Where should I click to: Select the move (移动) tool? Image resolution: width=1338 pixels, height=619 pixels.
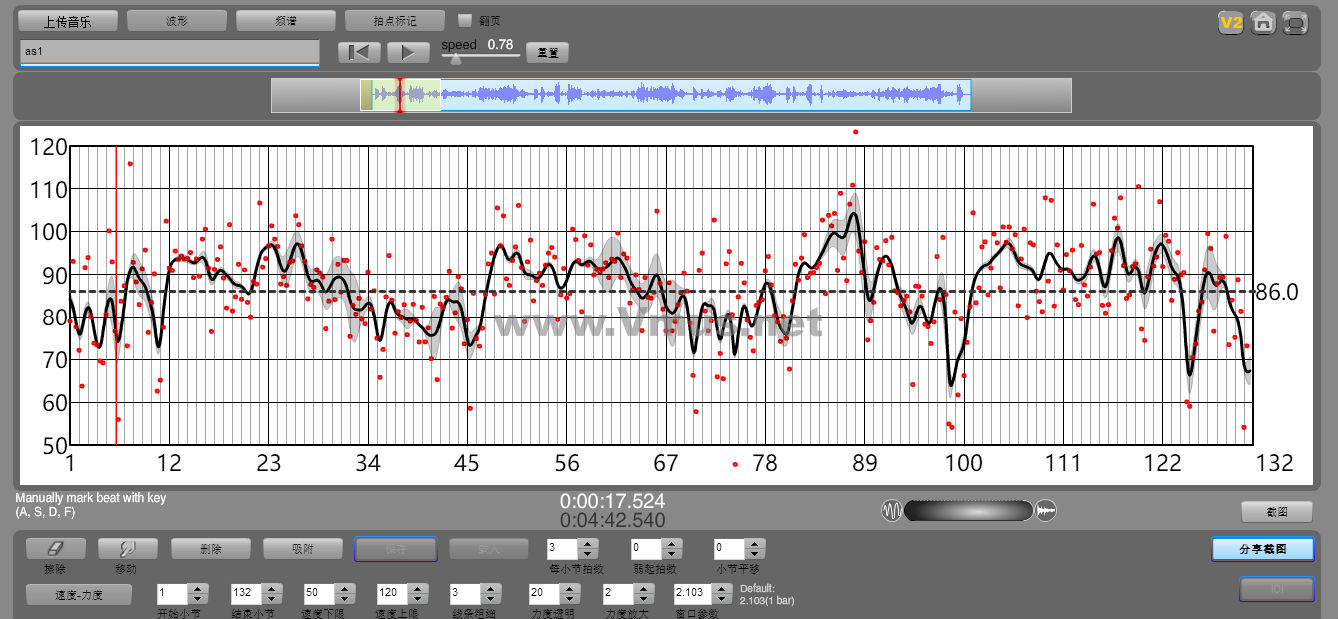tap(127, 548)
